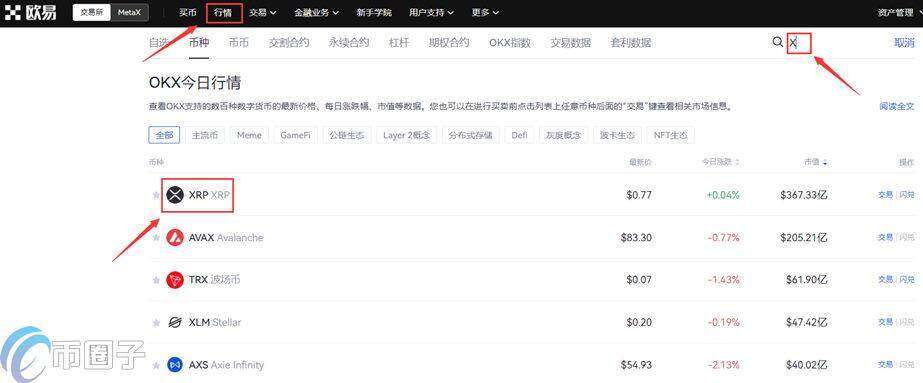
Task: Open 新手学院 in the top navigation
Action: pos(374,12)
